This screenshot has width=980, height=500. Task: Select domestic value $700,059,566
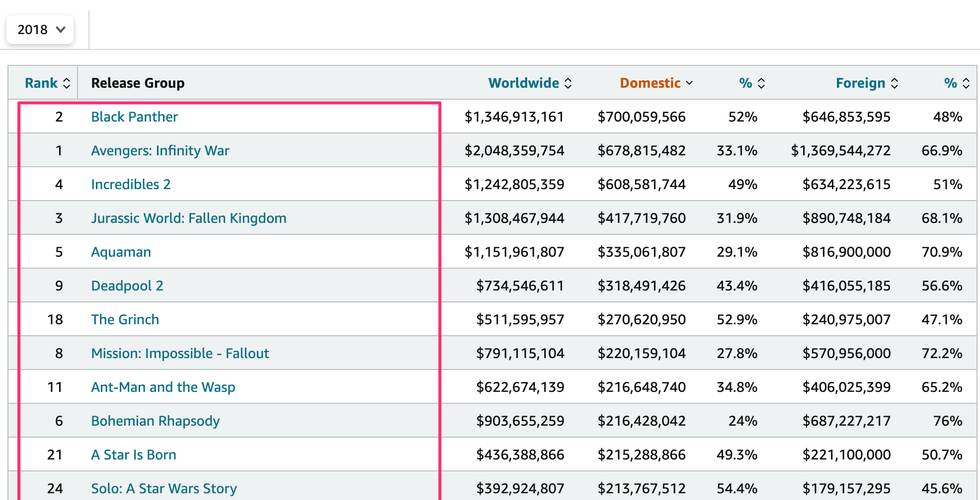pos(642,117)
